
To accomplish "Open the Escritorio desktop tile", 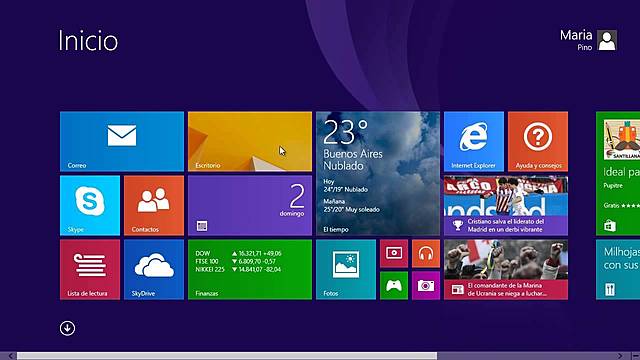I will coord(250,141).
